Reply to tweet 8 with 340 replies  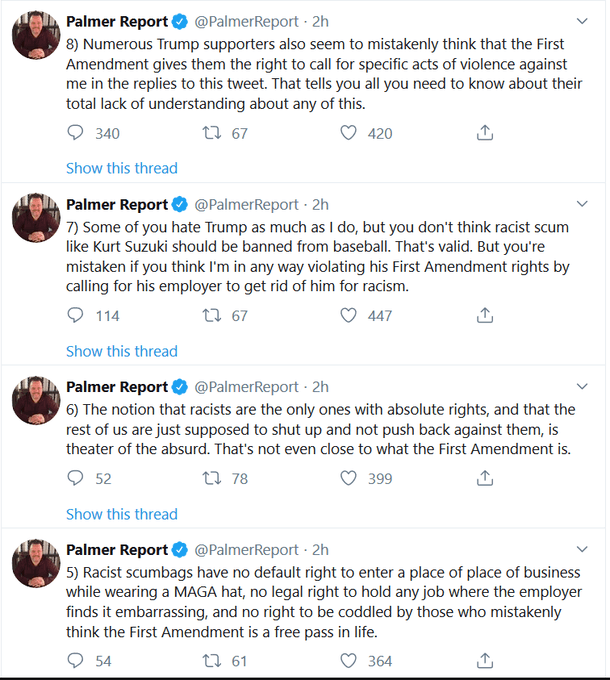(x=77, y=133)
